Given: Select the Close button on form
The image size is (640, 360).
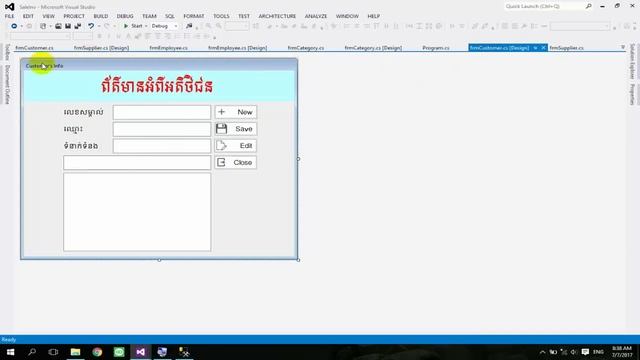Looking at the screenshot, I should (x=236, y=162).
